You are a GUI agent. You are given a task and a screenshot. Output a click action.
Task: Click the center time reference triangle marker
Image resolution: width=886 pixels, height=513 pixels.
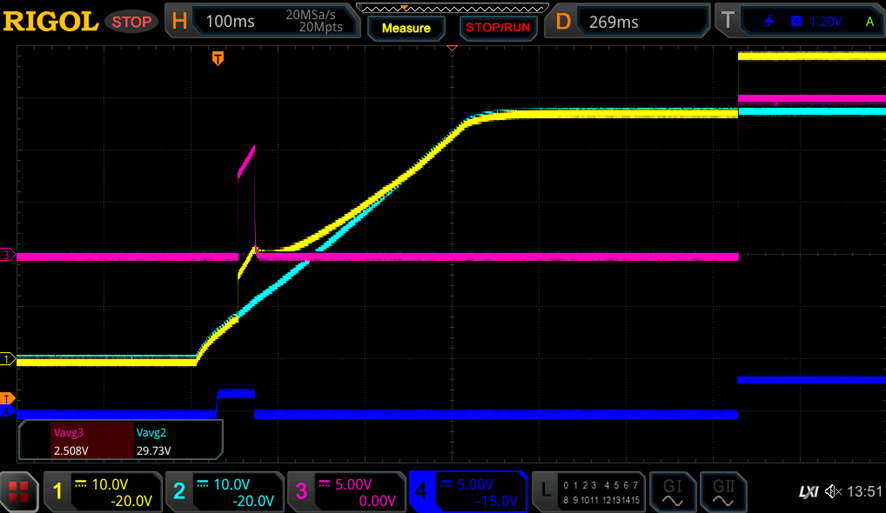click(452, 49)
